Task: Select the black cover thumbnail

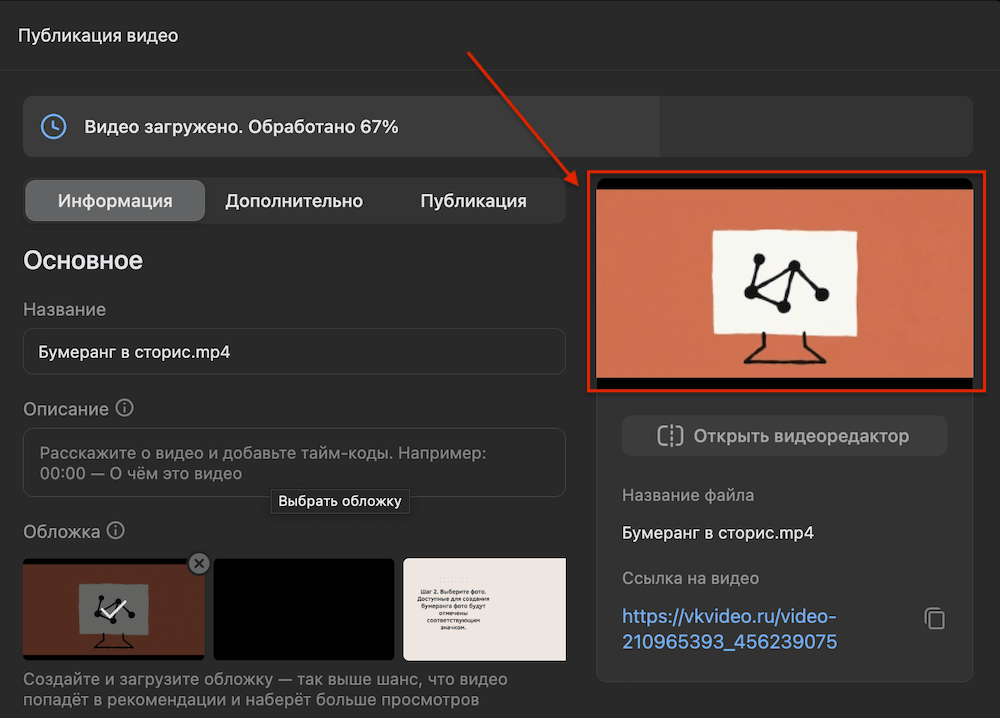Action: (x=304, y=609)
